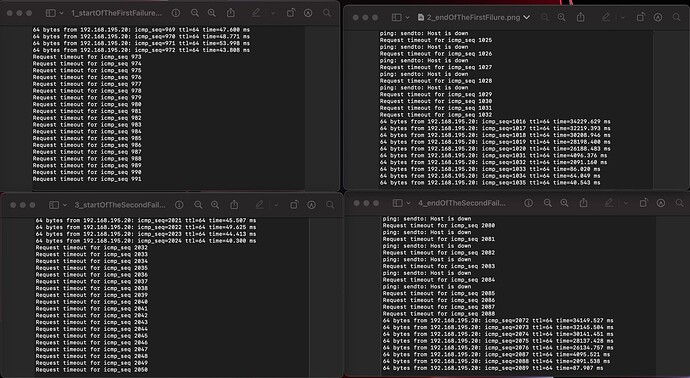Click reply line icmp_seq=1035 time=40.543 ms

(490, 183)
